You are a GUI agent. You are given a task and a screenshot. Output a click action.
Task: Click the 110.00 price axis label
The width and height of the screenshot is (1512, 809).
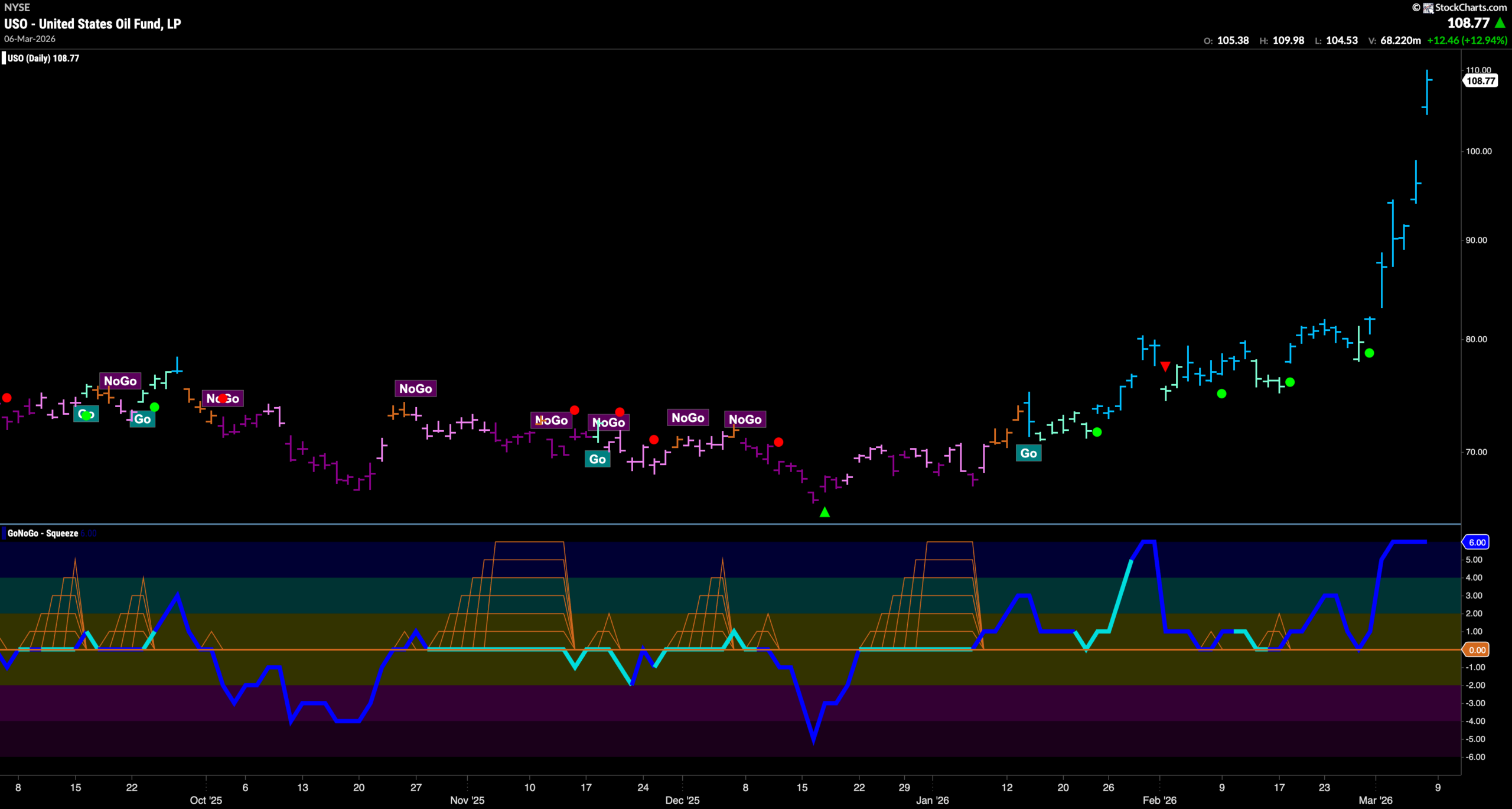(x=1479, y=70)
